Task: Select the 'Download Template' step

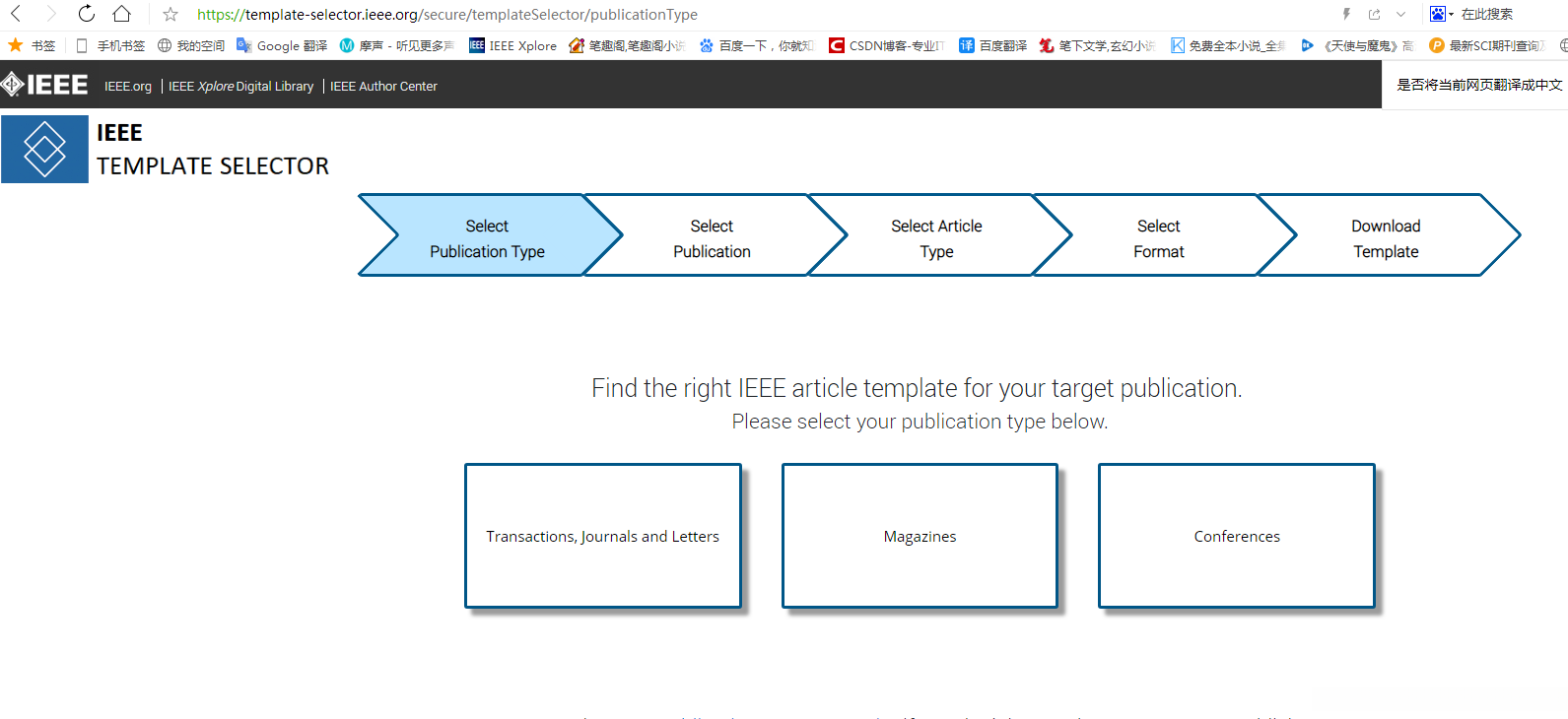Action: coord(1389,235)
